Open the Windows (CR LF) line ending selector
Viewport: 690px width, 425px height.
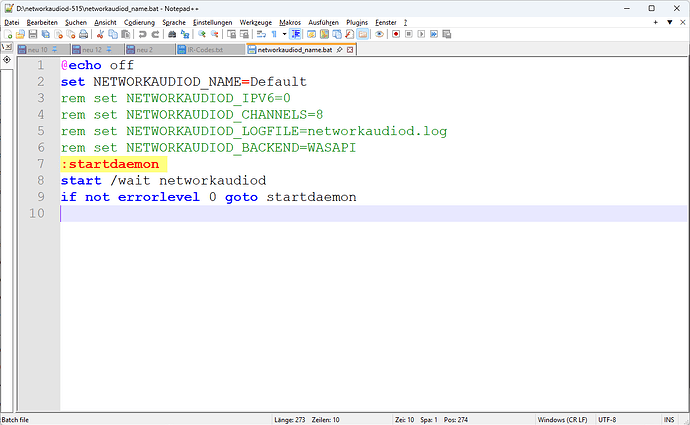[563, 419]
